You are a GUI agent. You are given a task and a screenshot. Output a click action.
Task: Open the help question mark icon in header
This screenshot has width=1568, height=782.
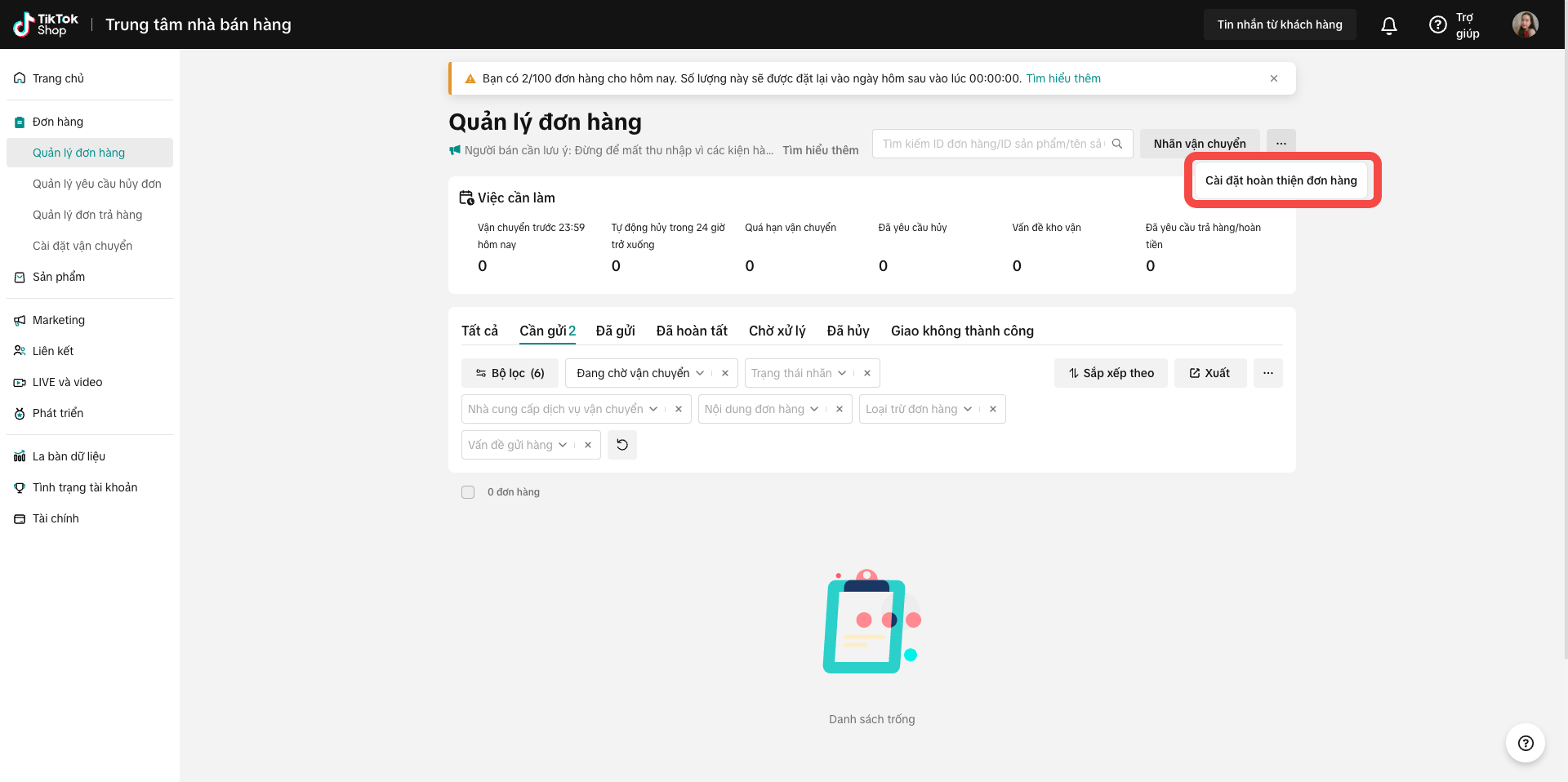tap(1437, 25)
